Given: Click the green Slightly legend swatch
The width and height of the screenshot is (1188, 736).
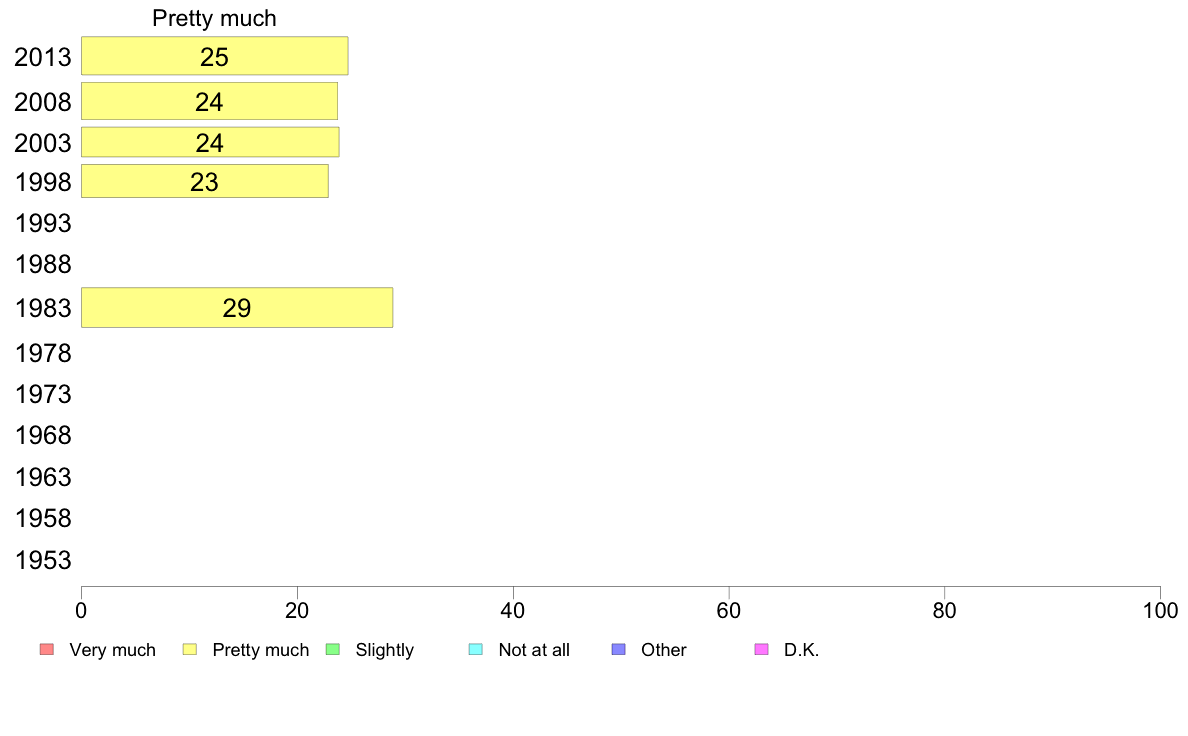Looking at the screenshot, I should 333,650.
